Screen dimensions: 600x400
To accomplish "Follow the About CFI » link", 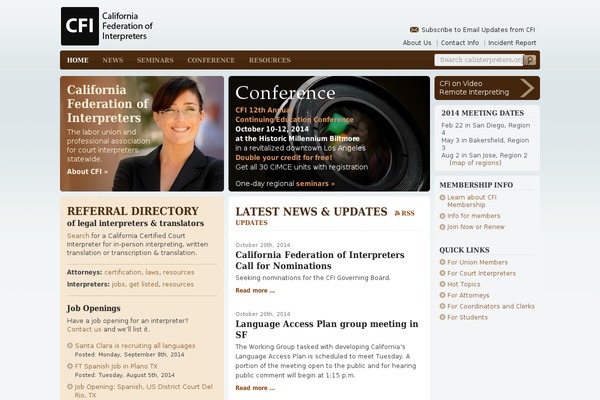I will 87,172.
